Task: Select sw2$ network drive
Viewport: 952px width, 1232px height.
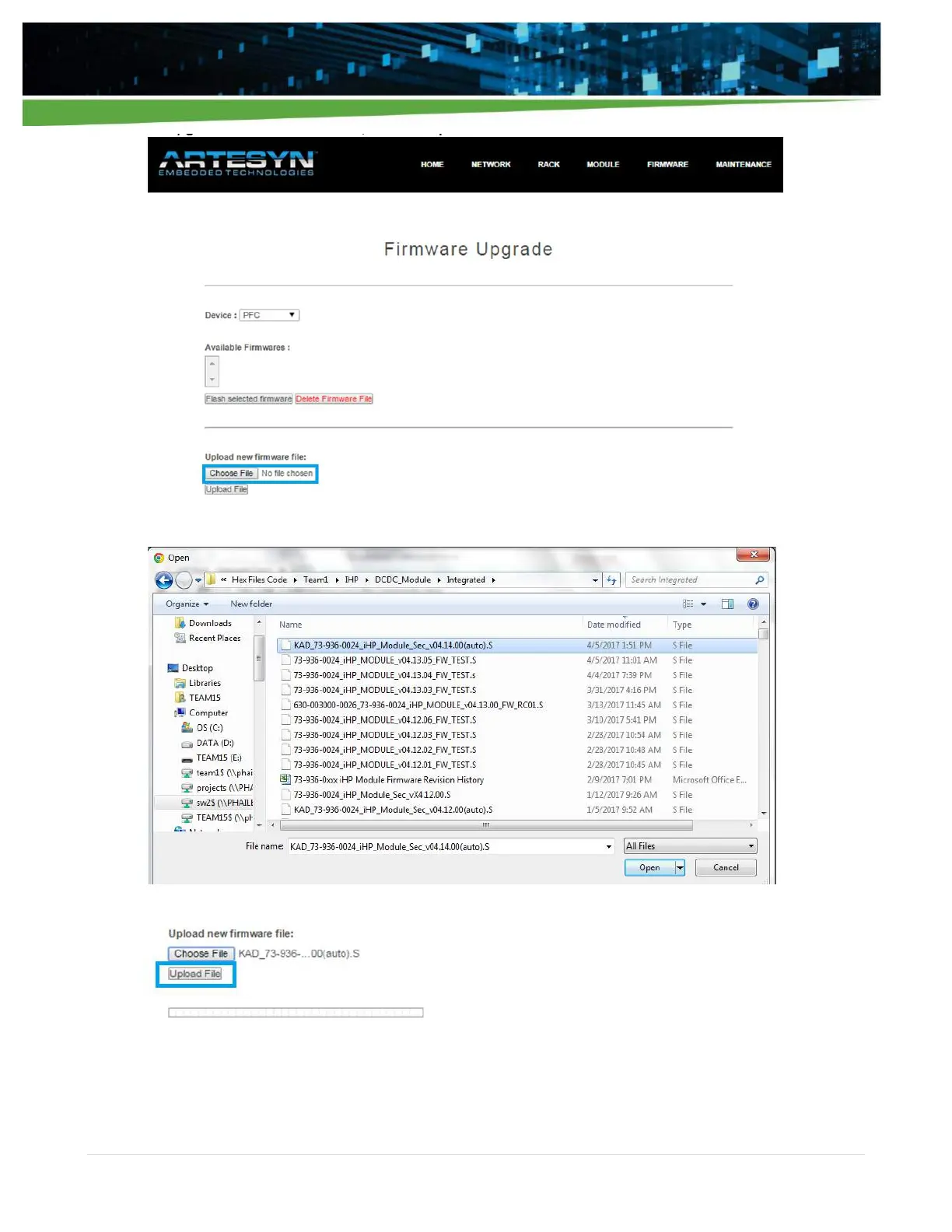Action: coord(216,803)
